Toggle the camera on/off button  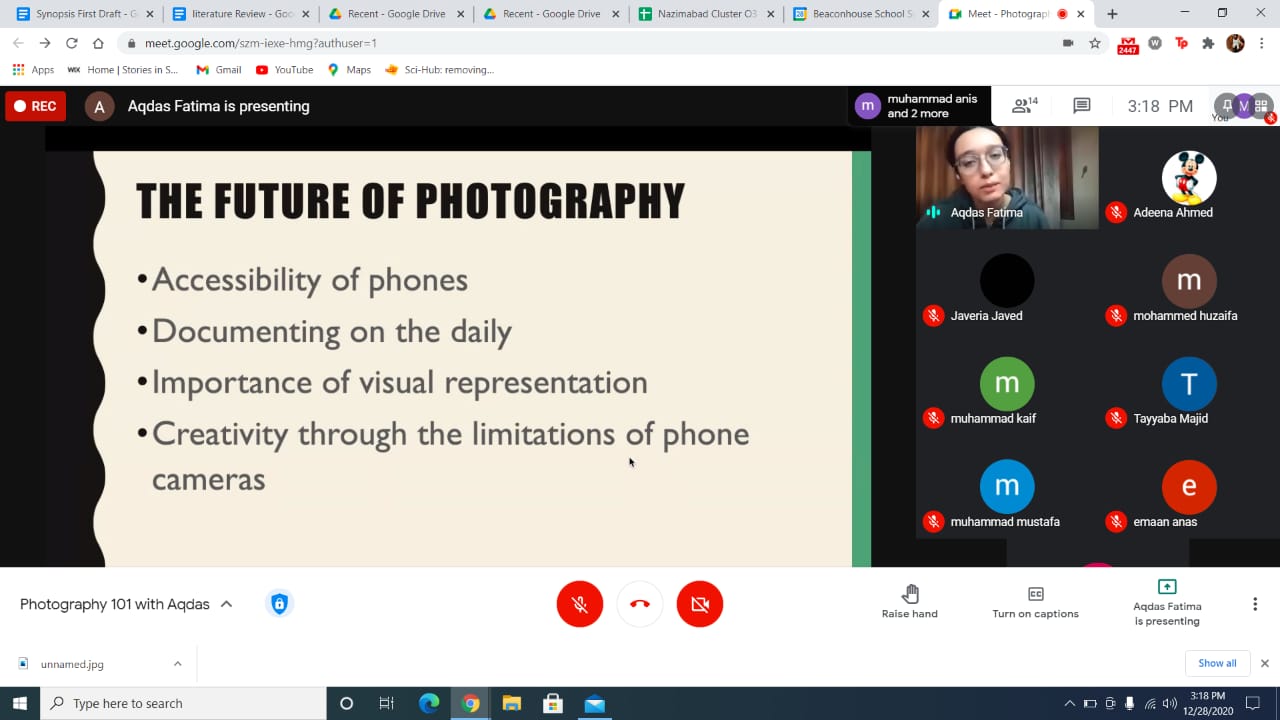click(699, 604)
